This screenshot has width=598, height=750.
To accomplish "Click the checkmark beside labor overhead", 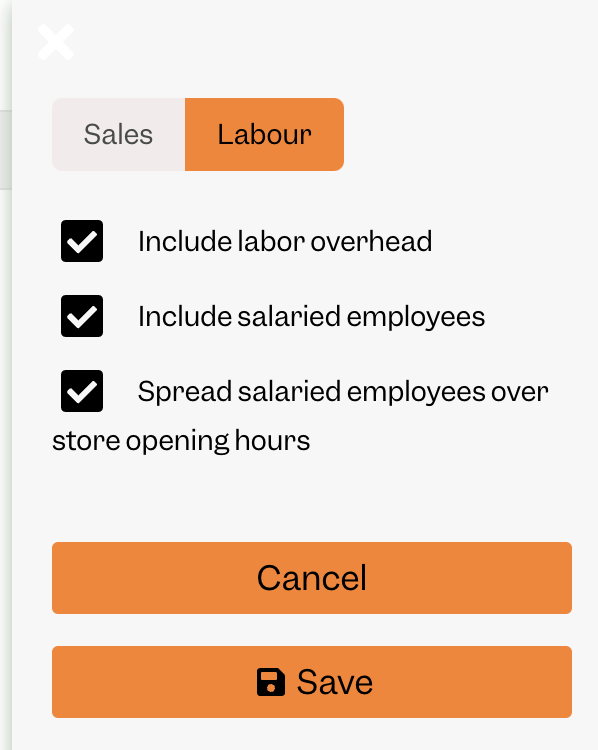I will (x=82, y=242).
